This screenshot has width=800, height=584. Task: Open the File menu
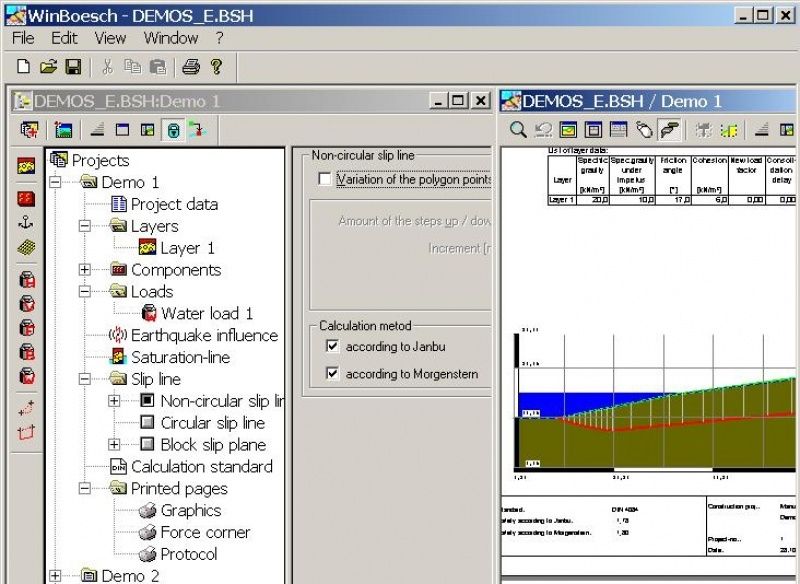pyautogui.click(x=23, y=38)
